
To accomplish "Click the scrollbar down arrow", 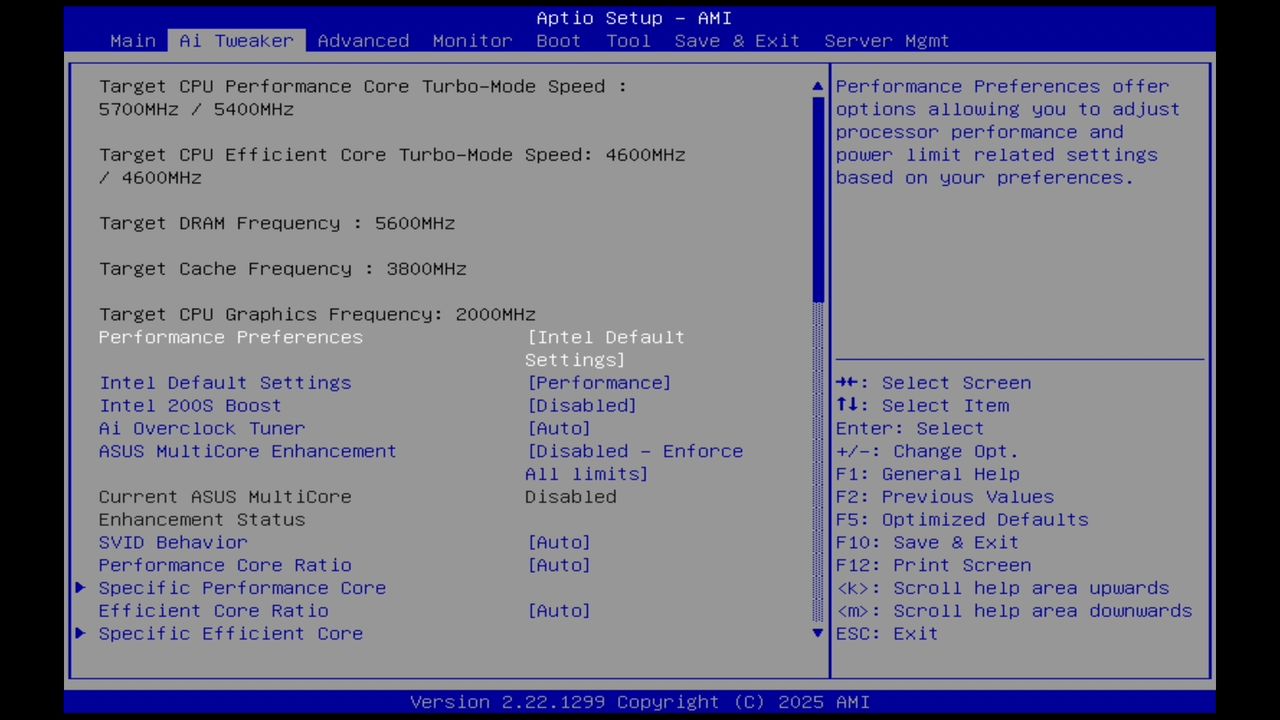I will 816,633.
